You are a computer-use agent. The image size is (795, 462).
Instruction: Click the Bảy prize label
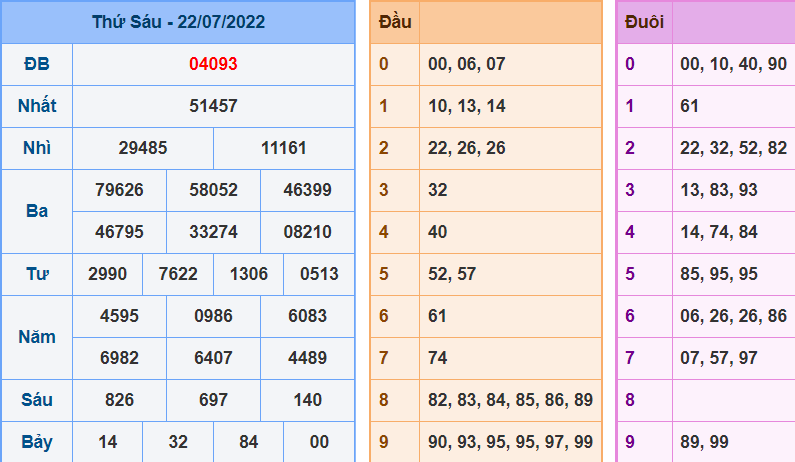click(x=37, y=443)
